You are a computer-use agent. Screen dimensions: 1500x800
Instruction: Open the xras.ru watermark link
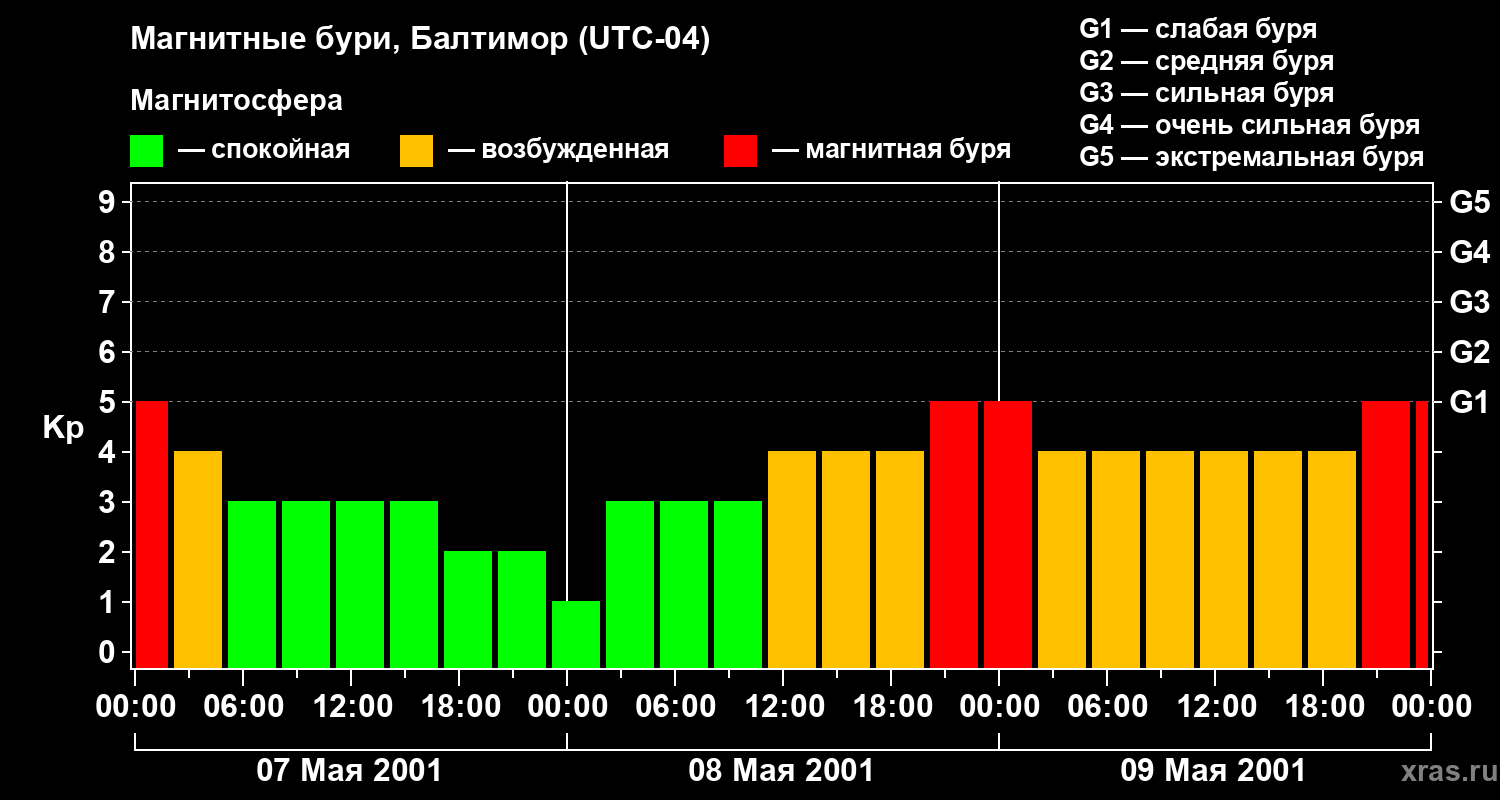pyautogui.click(x=1444, y=771)
